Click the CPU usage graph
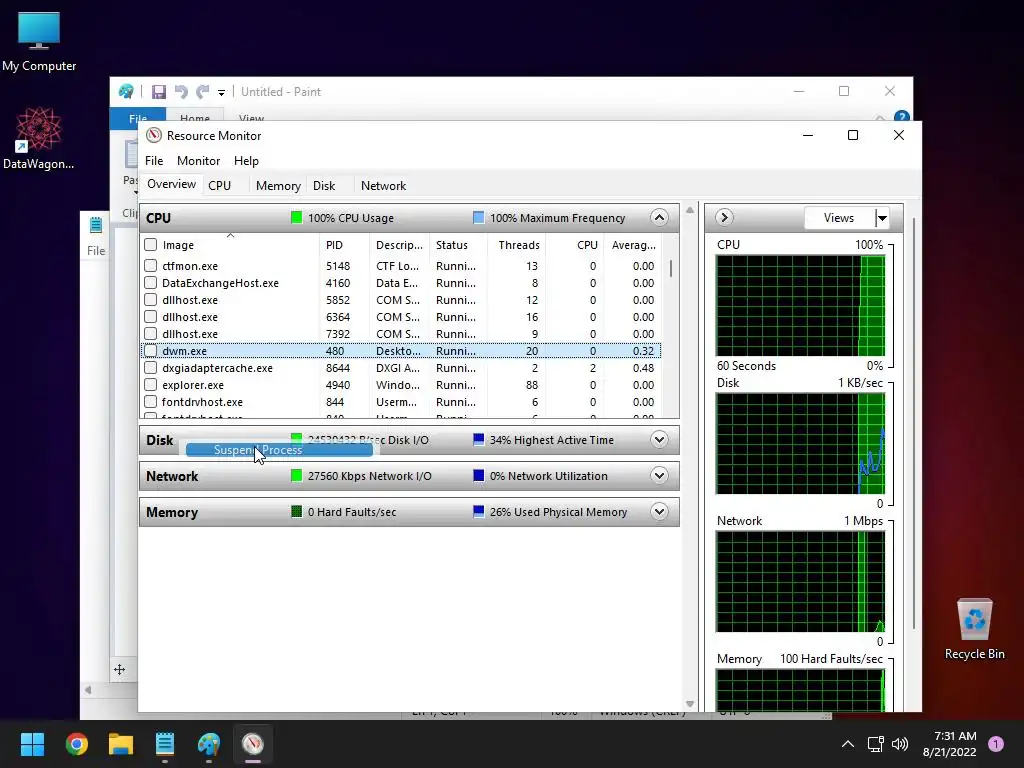Viewport: 1024px width, 768px height. (x=801, y=306)
